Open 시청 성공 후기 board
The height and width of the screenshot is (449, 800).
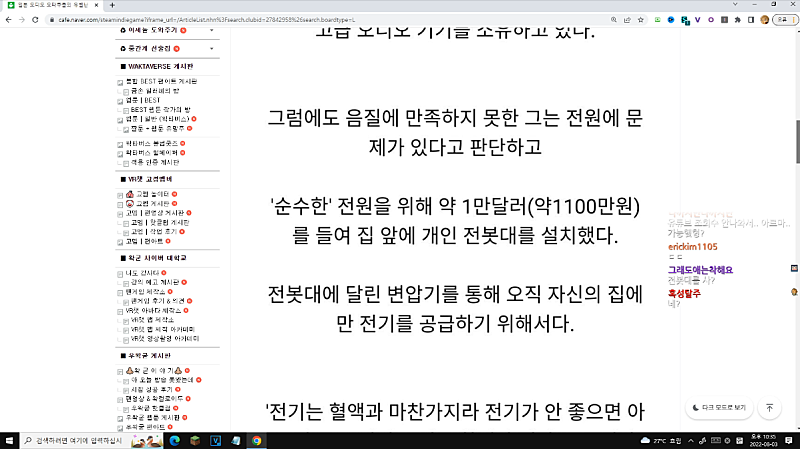[152, 390]
